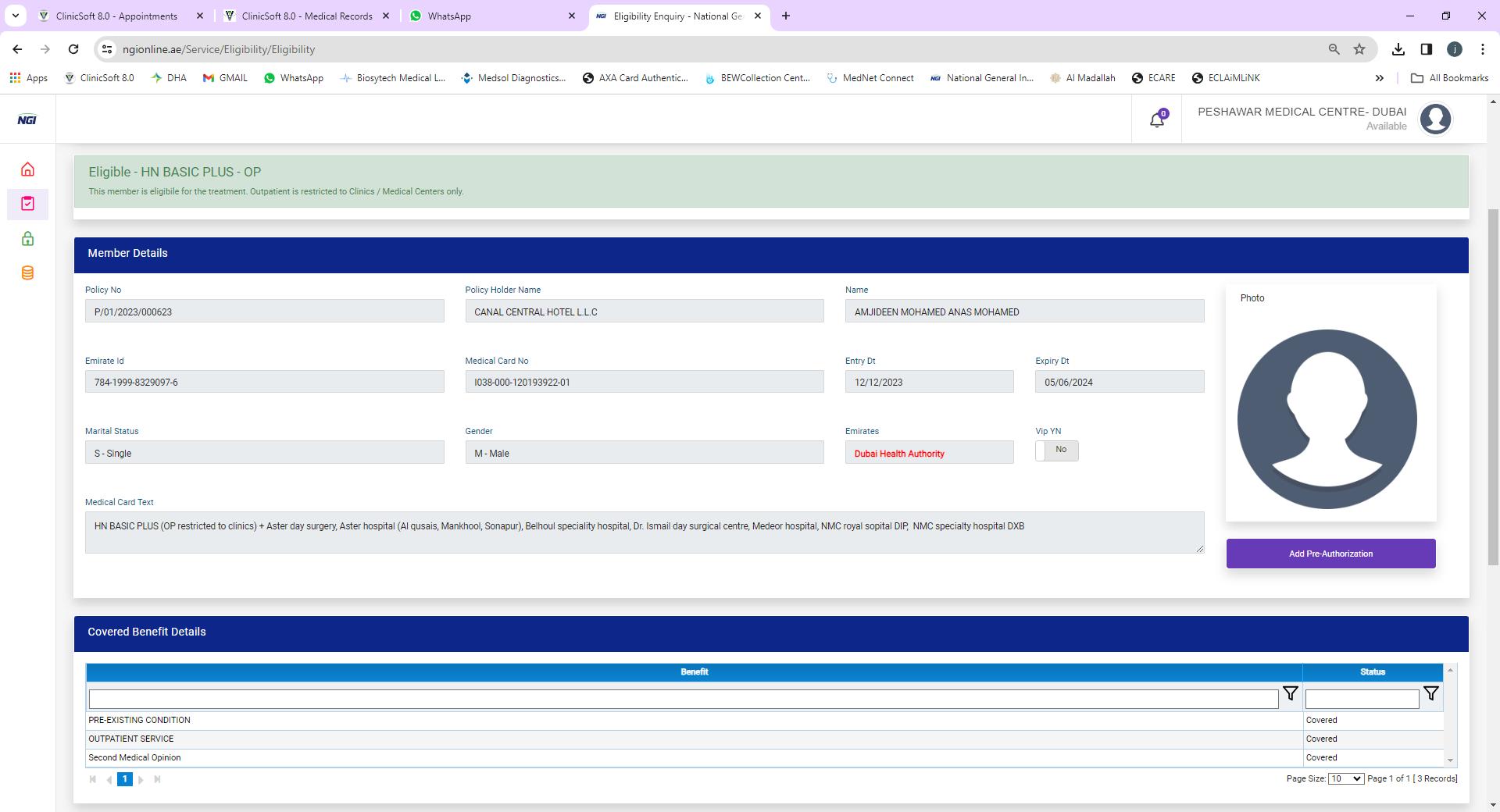1500x812 pixels.
Task: Expand the hidden bookmarks overflow chevron
Action: (1380, 78)
